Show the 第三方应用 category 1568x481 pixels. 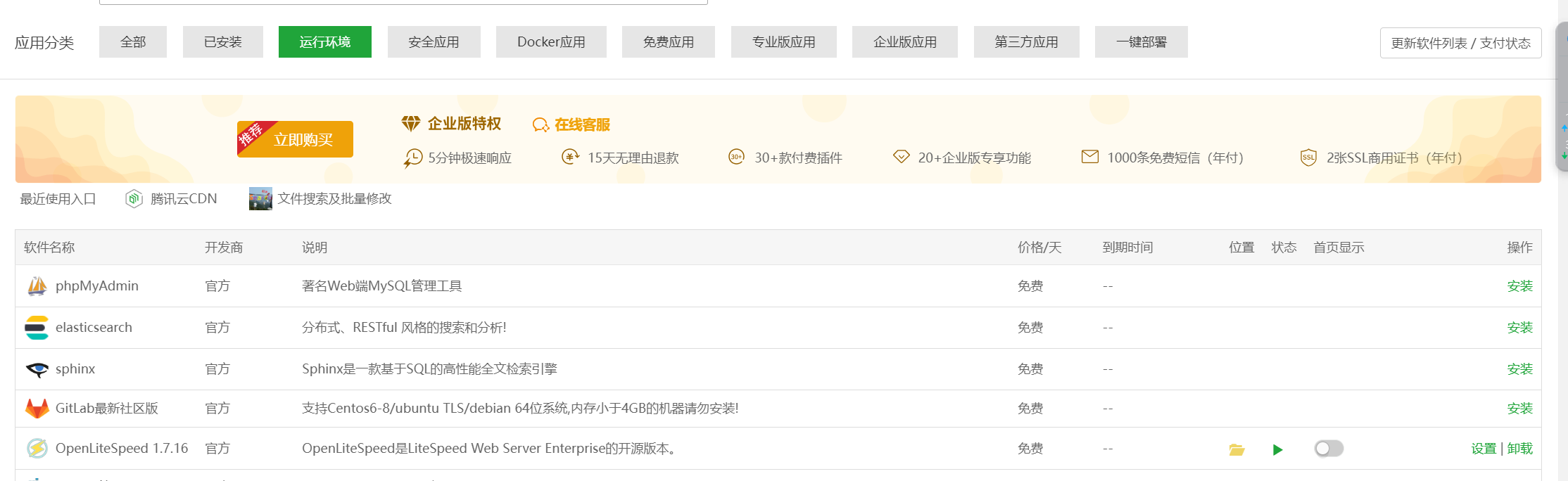point(1027,42)
